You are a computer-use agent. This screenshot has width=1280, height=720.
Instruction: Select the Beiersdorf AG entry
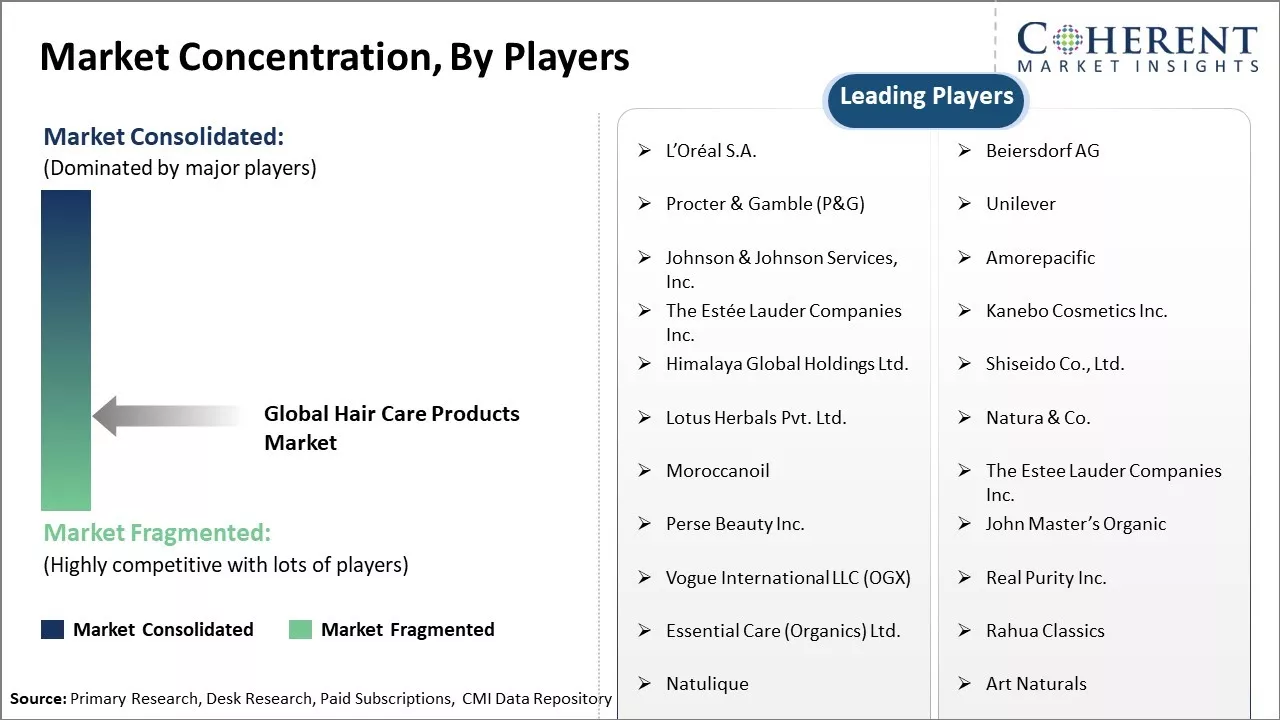coord(1042,151)
